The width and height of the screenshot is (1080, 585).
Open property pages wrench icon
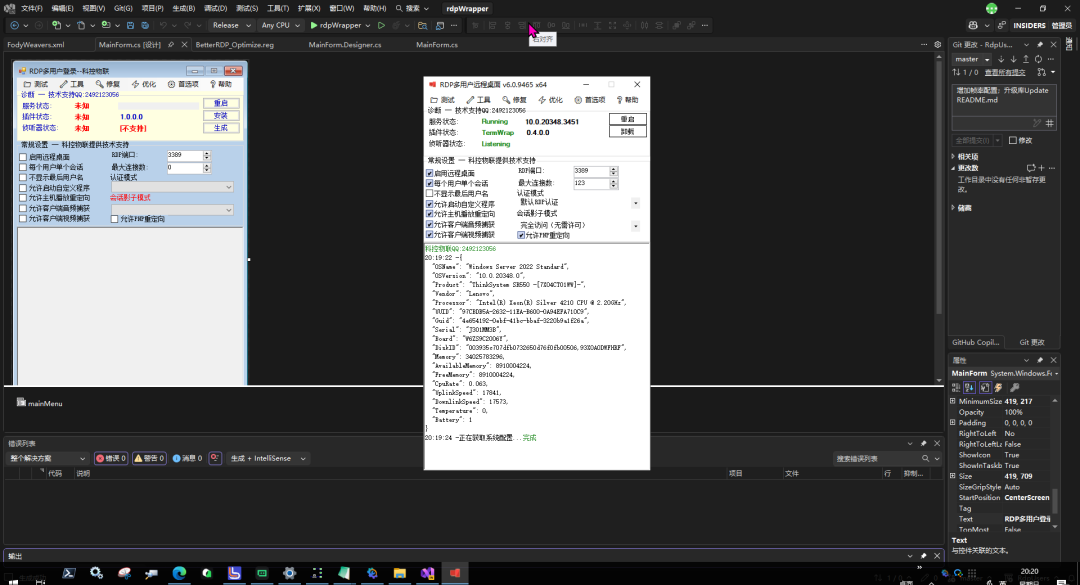pos(1015,388)
